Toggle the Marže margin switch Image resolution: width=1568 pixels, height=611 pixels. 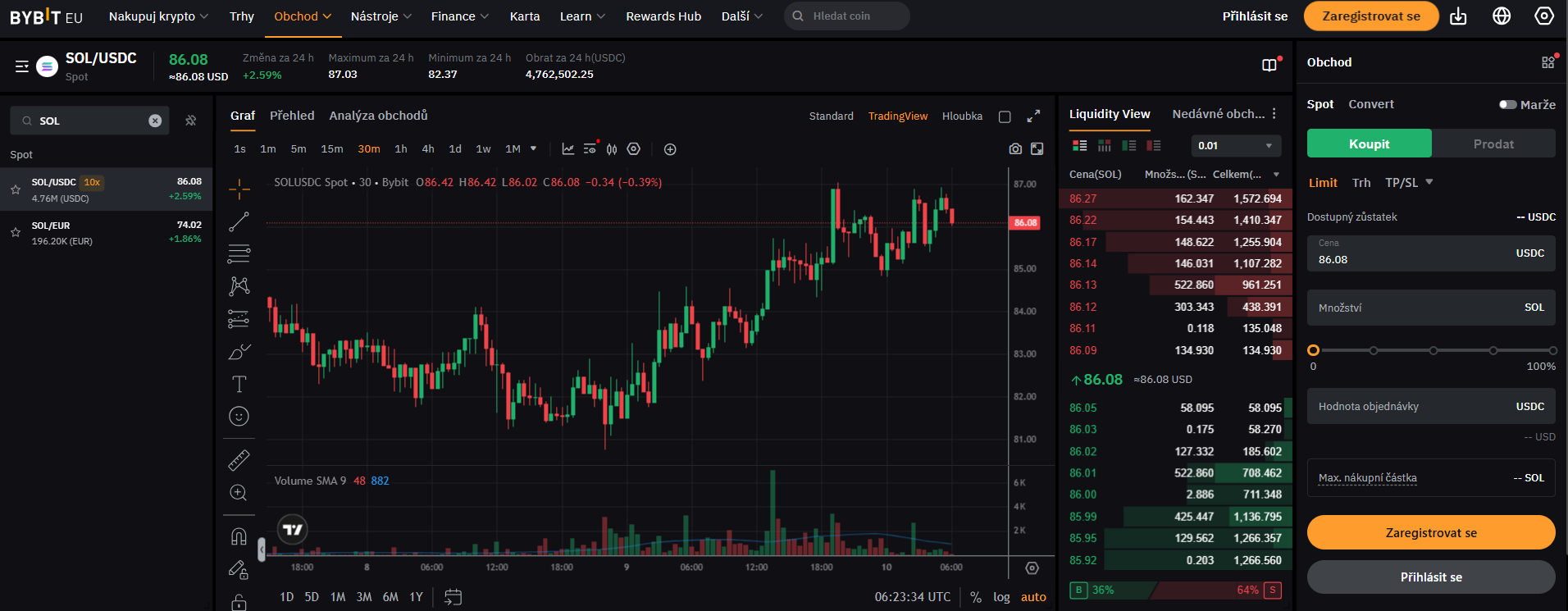click(1507, 105)
